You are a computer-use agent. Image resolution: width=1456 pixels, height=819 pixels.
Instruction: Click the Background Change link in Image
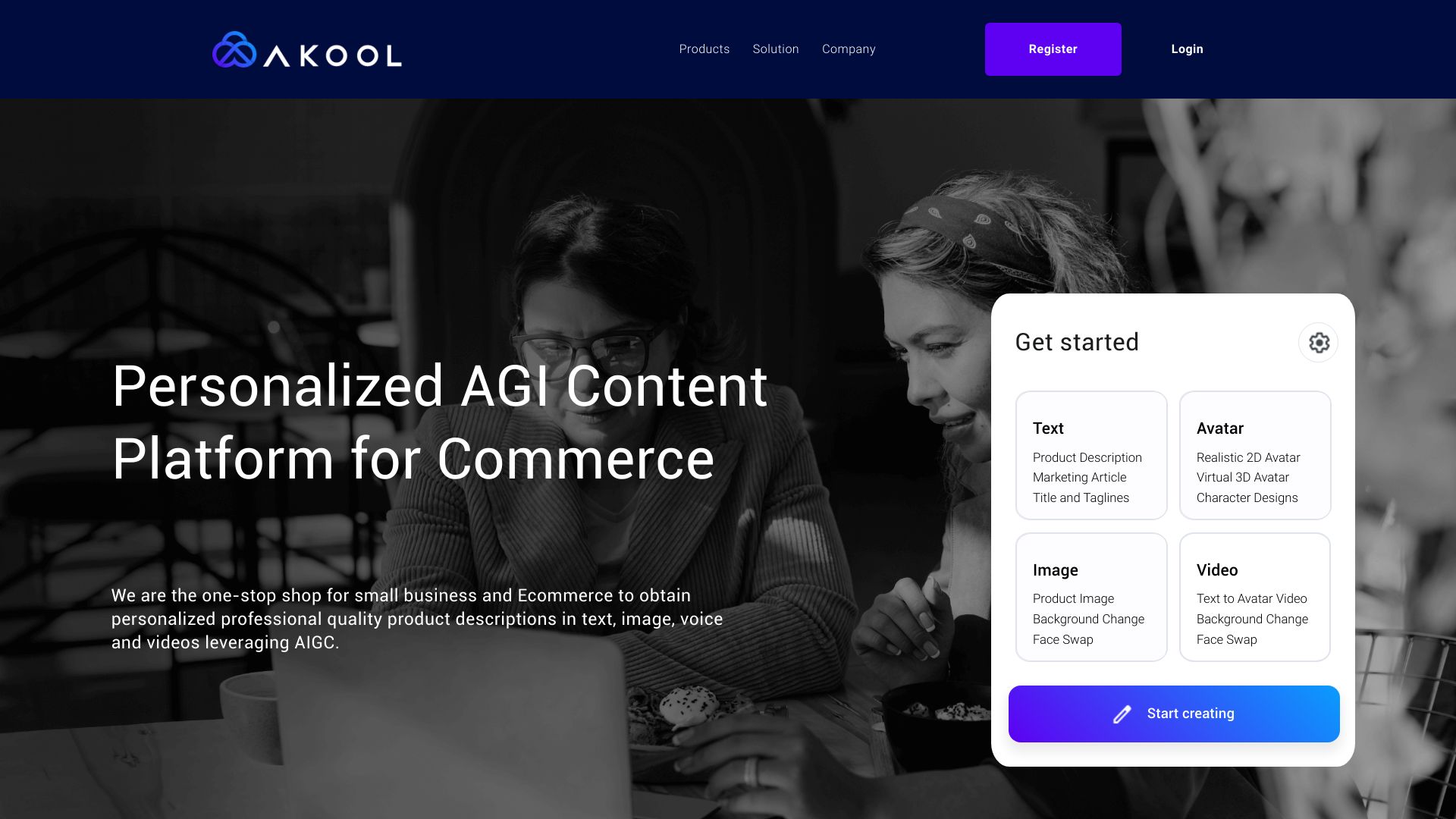[x=1088, y=619]
